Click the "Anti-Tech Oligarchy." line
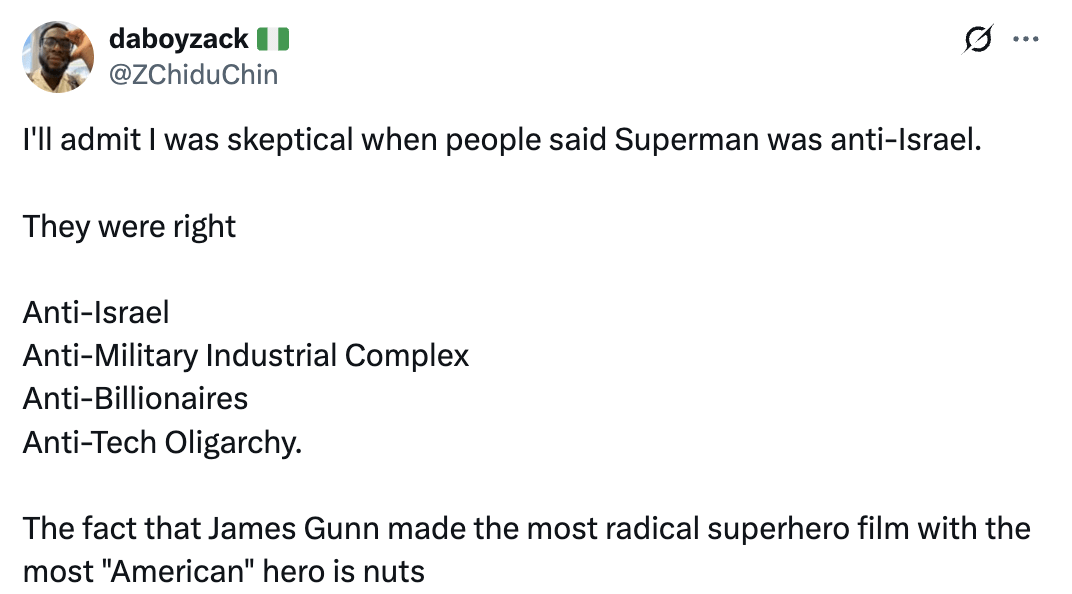This screenshot has height=594, width=1072. 161,441
